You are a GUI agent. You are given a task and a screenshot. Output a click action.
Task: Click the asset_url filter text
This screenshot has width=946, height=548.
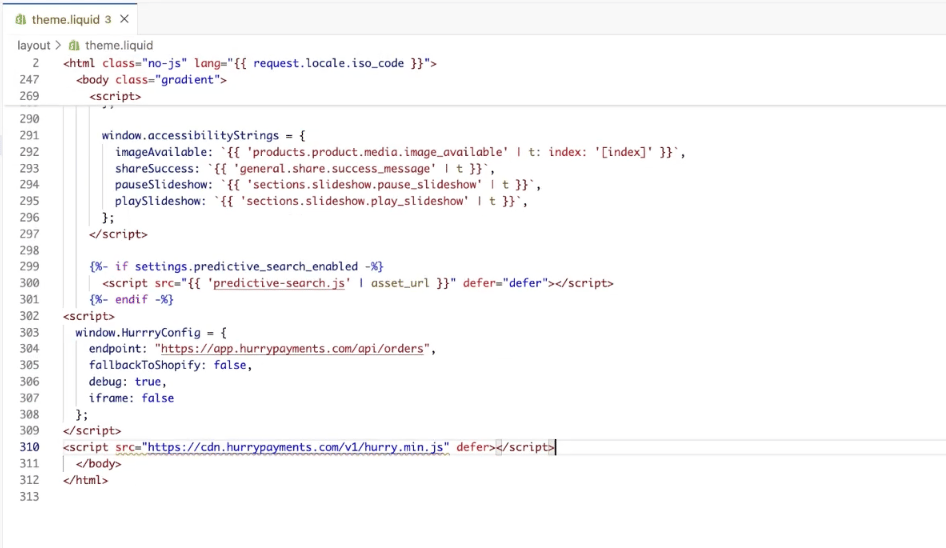tap(400, 283)
